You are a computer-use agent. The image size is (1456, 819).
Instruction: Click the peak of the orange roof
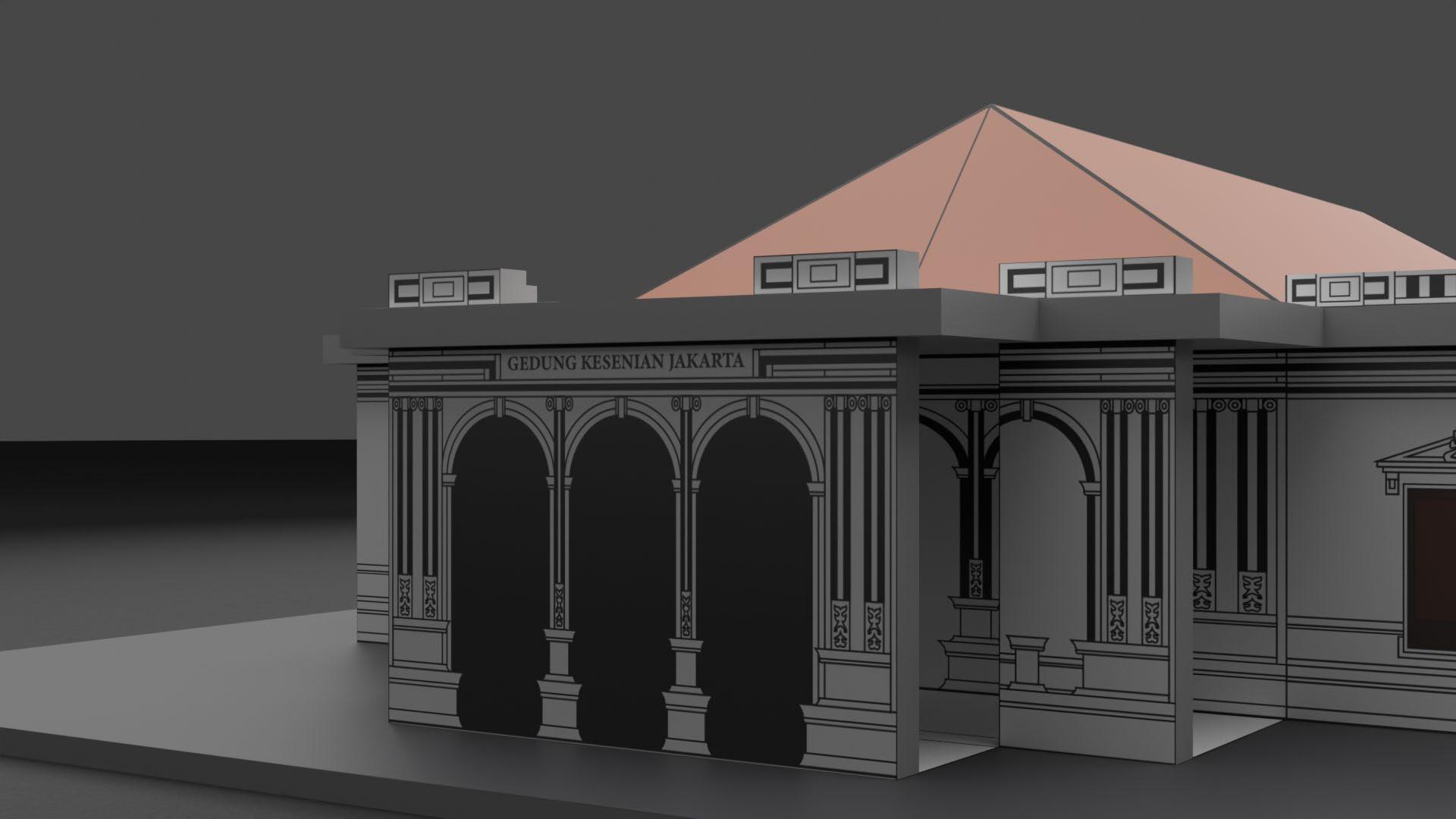tap(990, 108)
